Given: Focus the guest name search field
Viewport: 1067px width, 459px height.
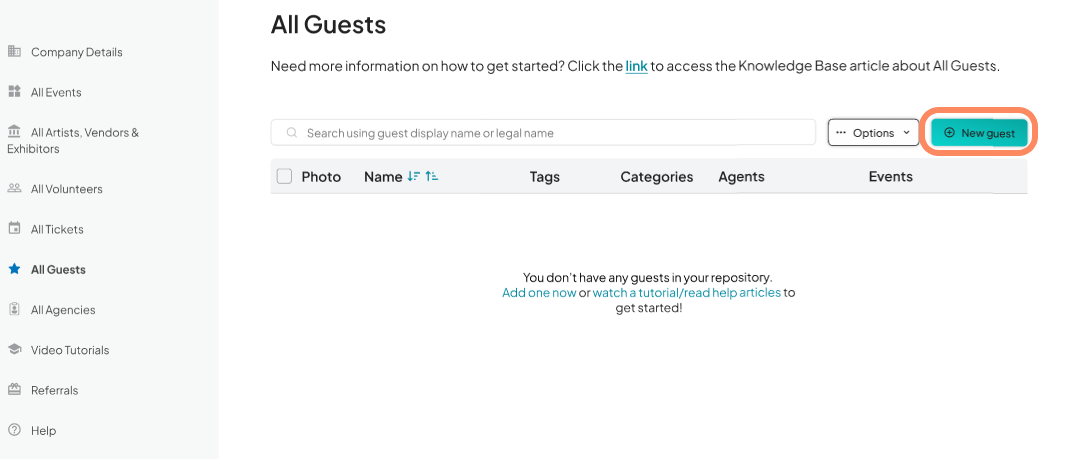Looking at the screenshot, I should (x=543, y=133).
